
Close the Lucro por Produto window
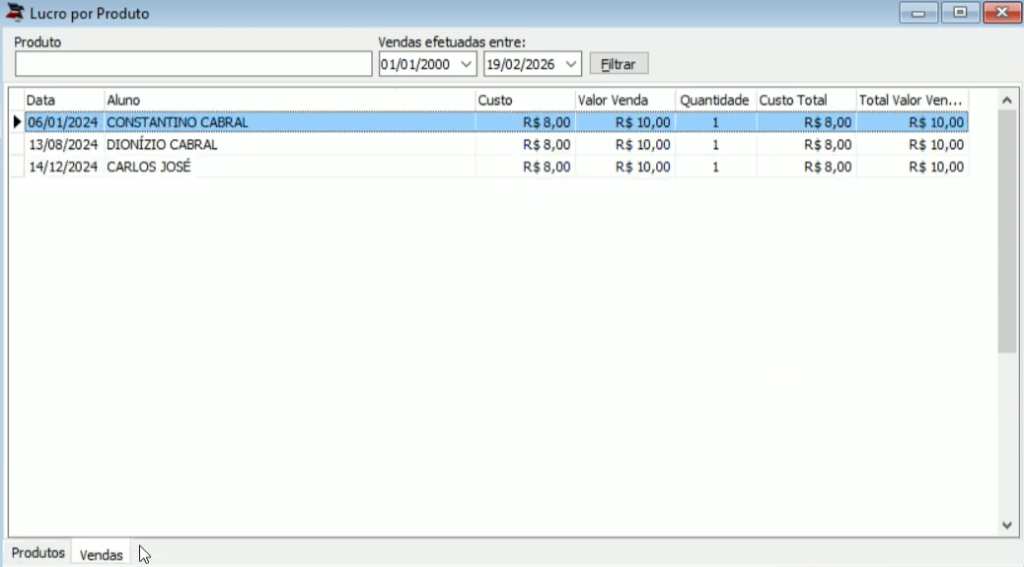(x=1002, y=12)
